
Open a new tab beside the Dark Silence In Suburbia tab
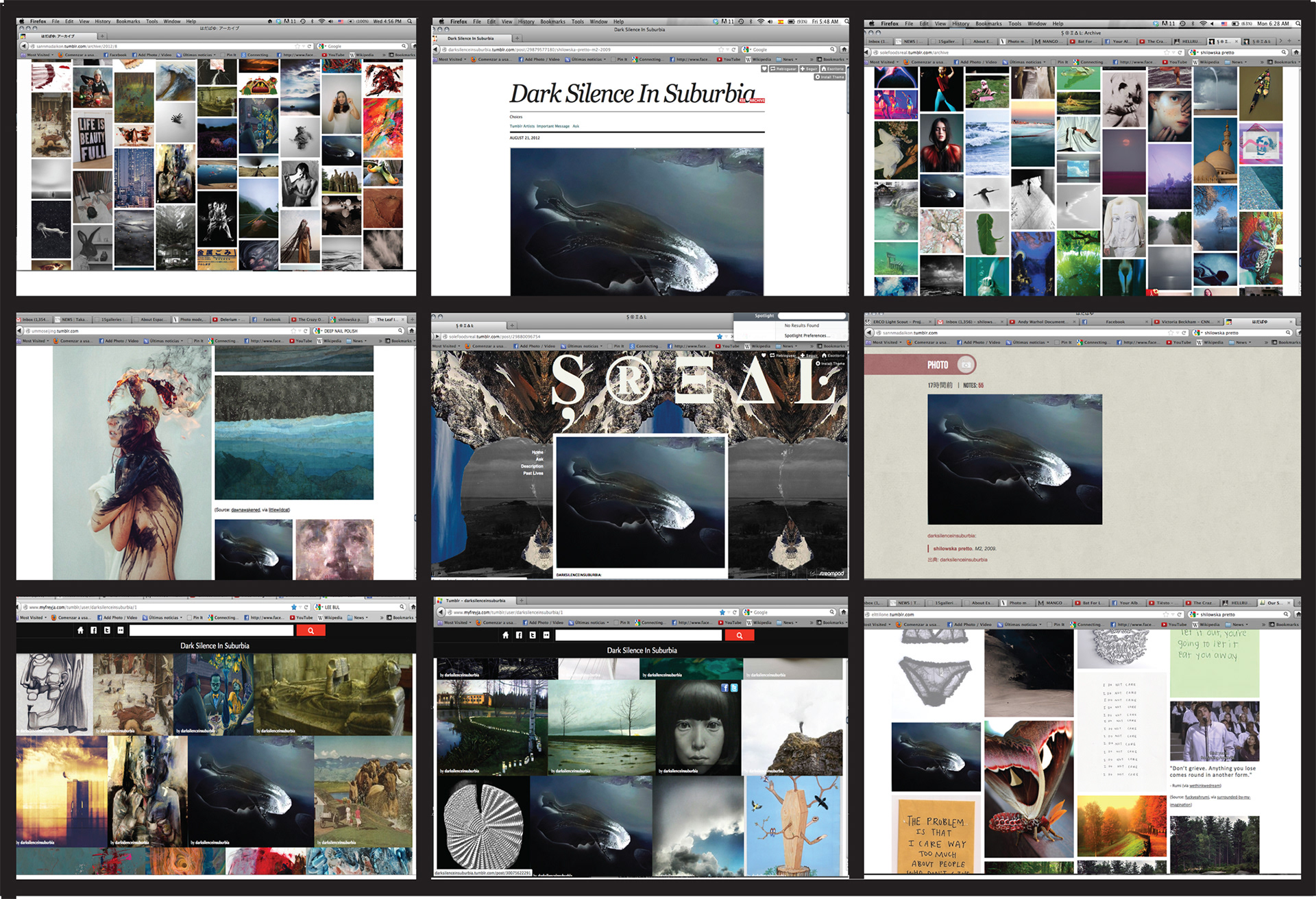tap(517, 38)
